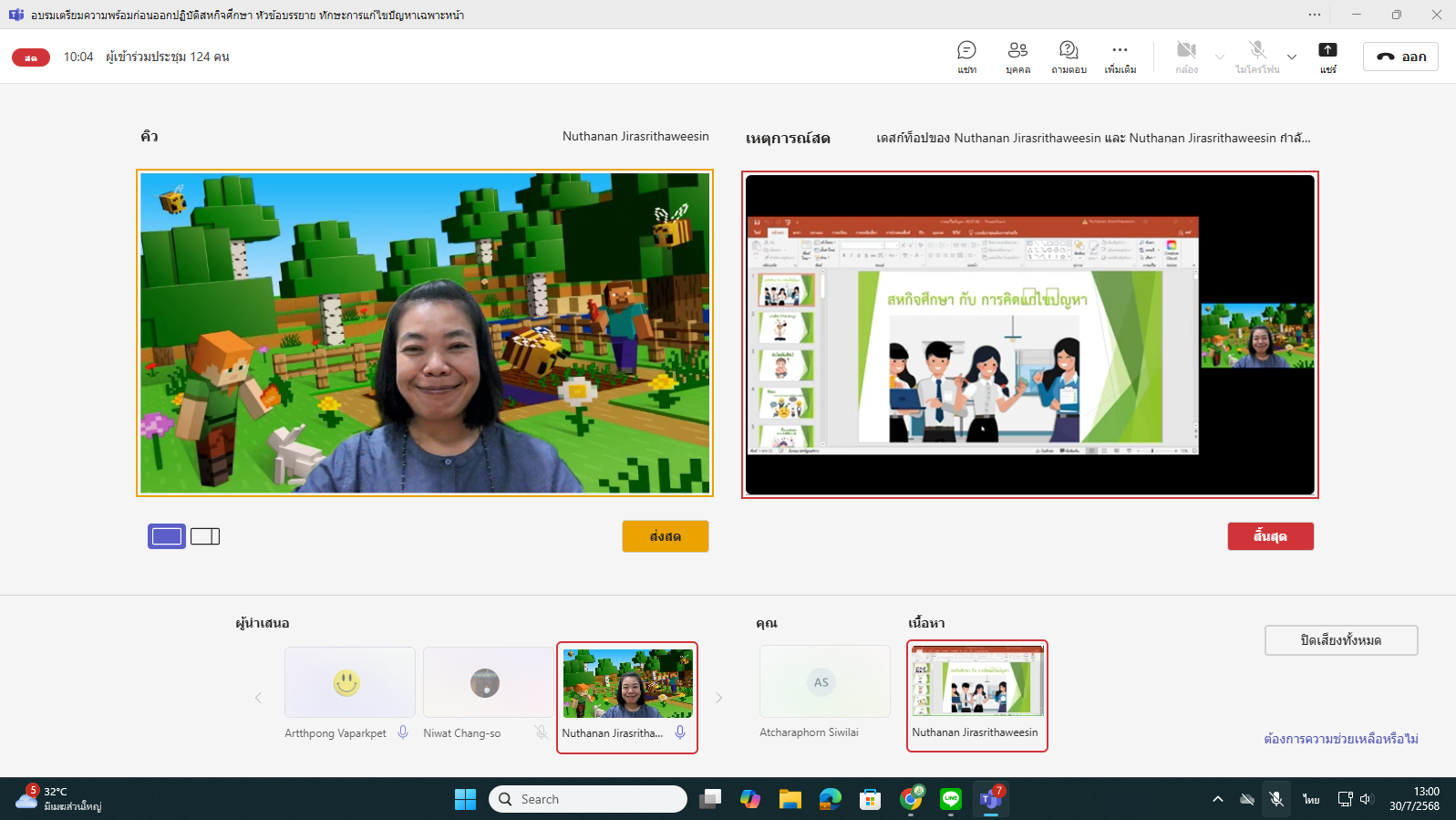Click the Microsoft Teams taskbar icon

[991, 799]
